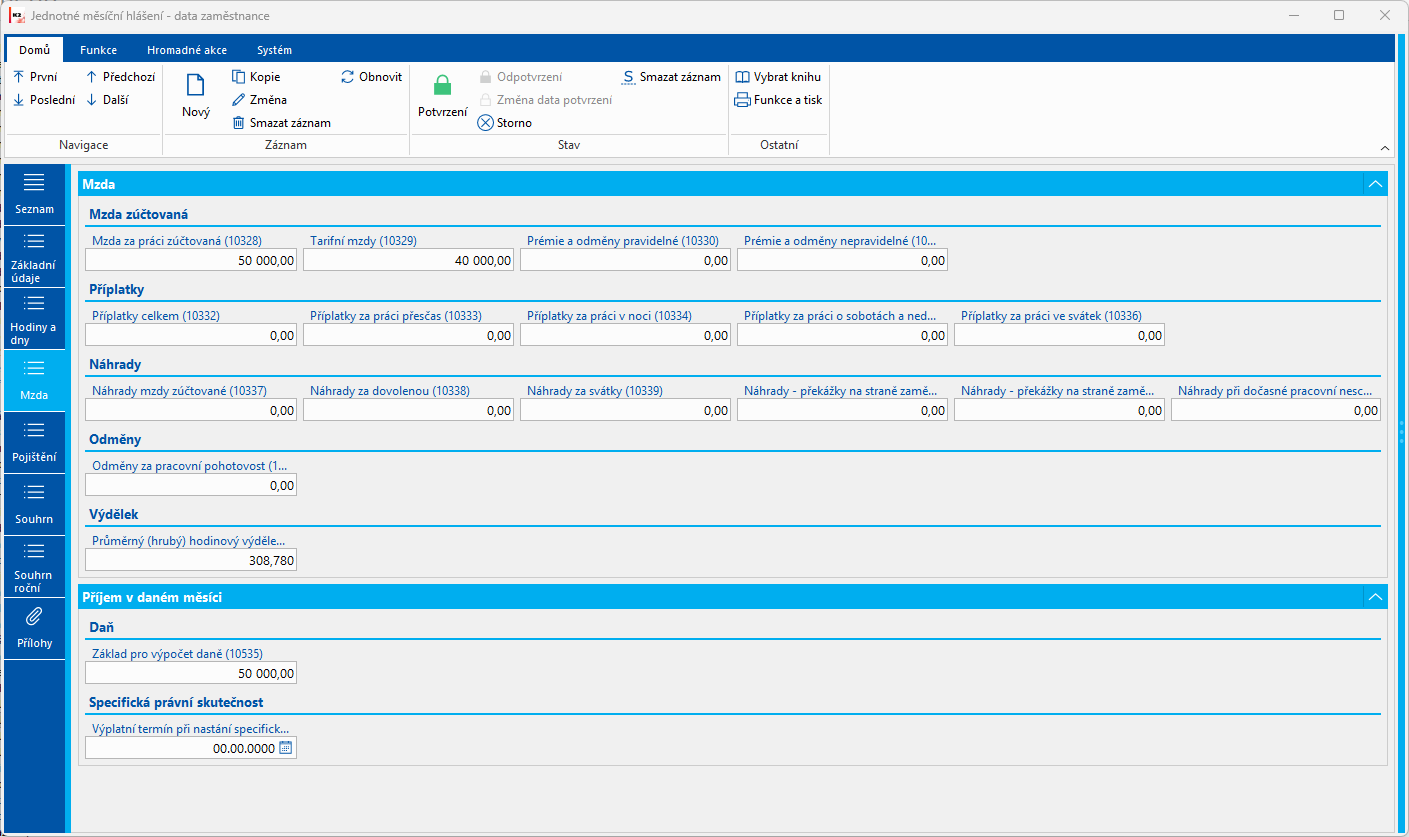
Task: Switch to the Domů ribbon tab
Action: click(34, 50)
